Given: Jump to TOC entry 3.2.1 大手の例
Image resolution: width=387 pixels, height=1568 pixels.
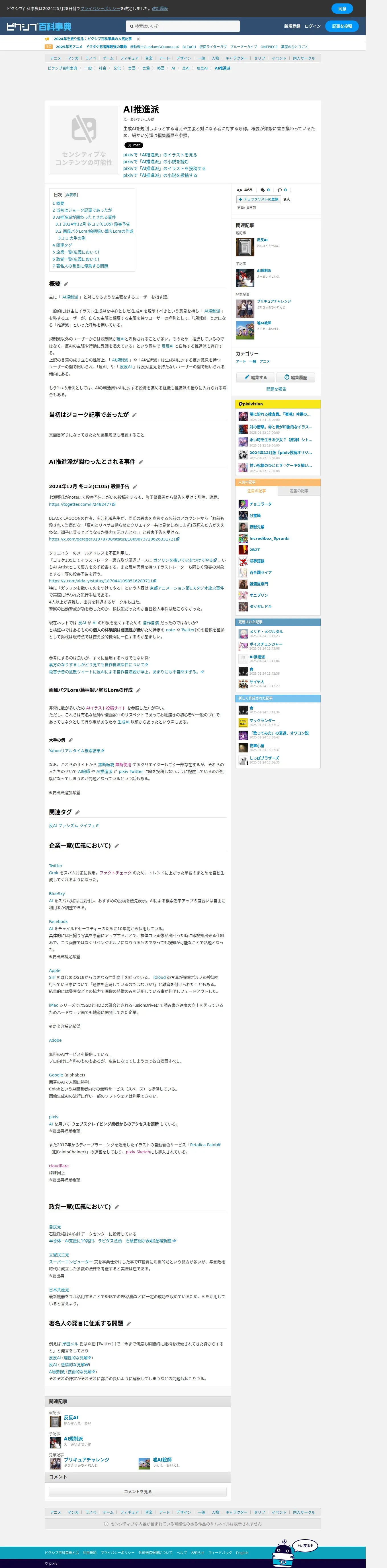Looking at the screenshot, I should pos(72,238).
